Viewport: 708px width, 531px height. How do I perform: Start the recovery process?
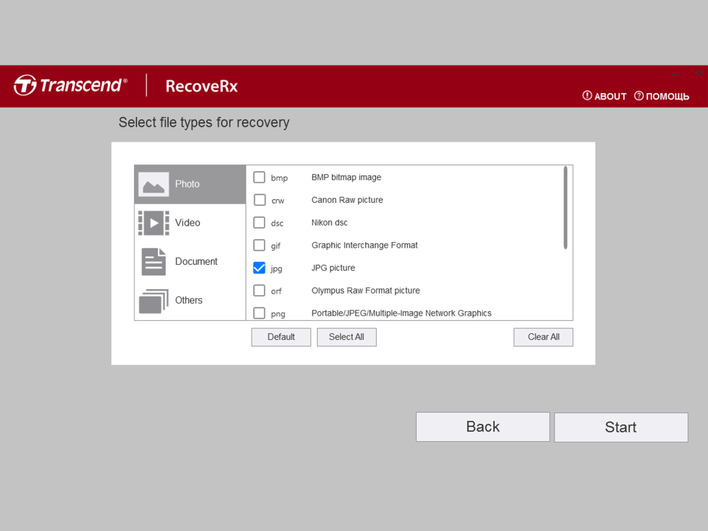pyautogui.click(x=621, y=427)
